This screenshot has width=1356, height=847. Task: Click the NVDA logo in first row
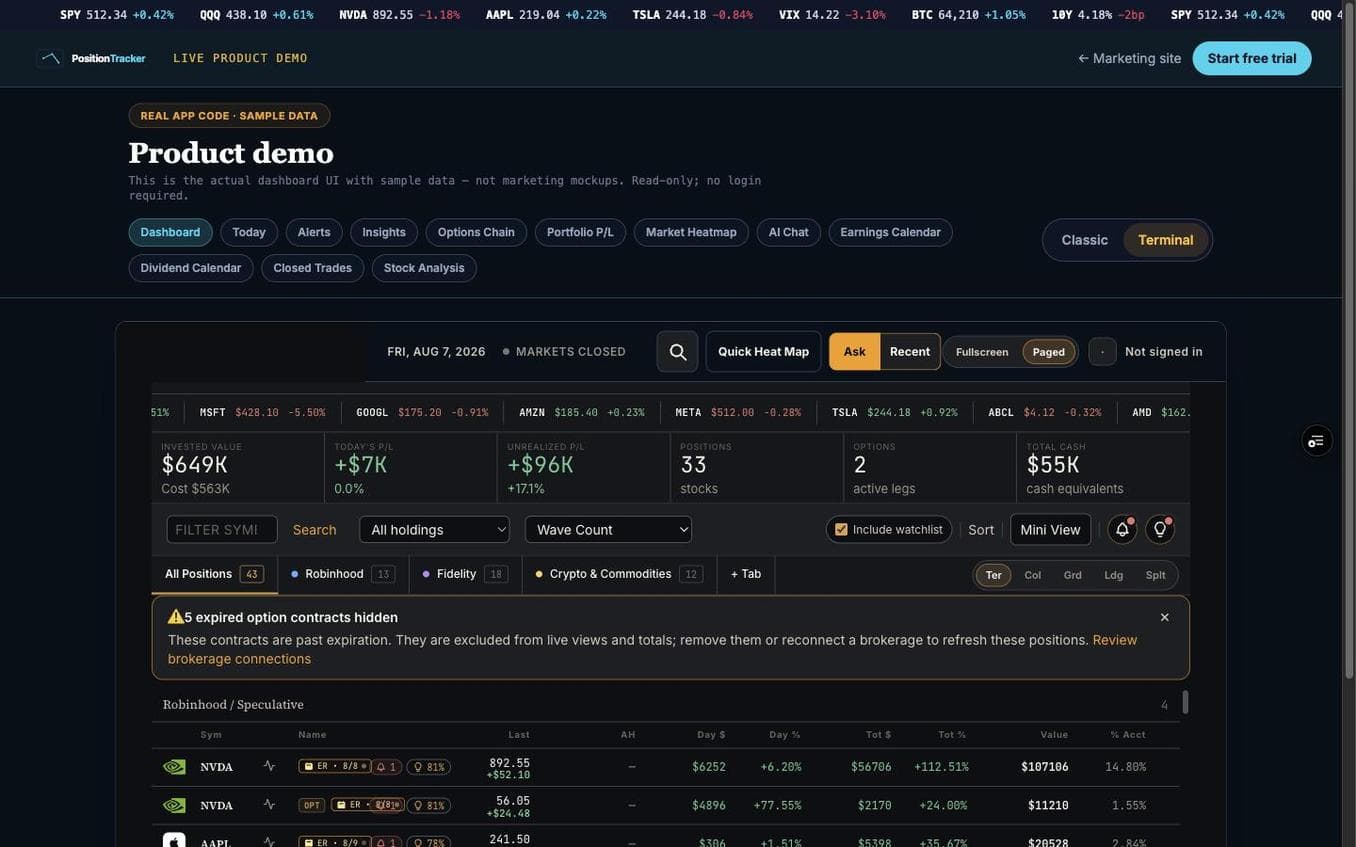pos(174,767)
